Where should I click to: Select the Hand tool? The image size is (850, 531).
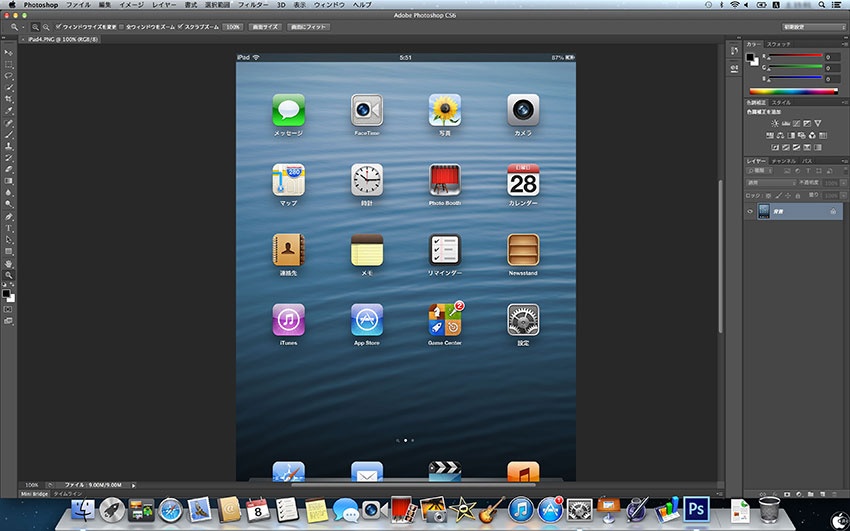click(9, 264)
